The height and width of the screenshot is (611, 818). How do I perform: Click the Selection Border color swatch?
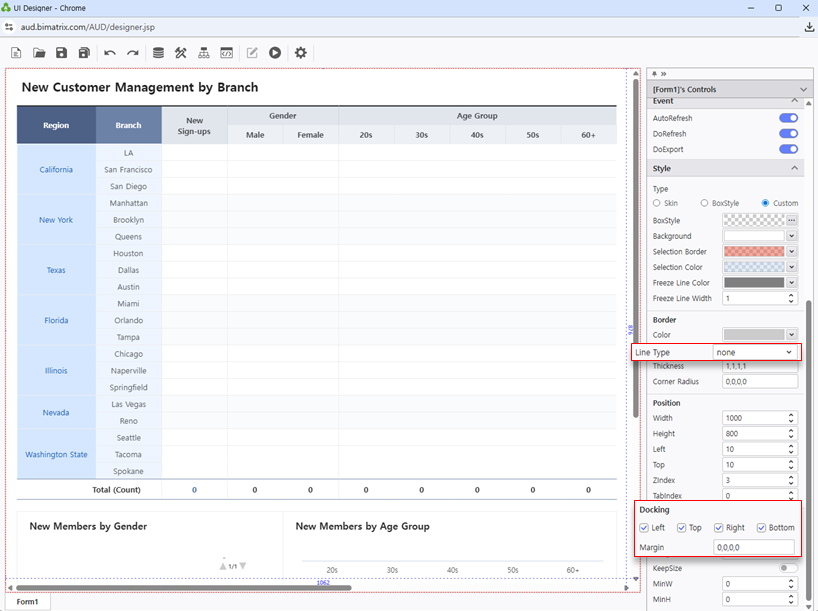point(753,252)
